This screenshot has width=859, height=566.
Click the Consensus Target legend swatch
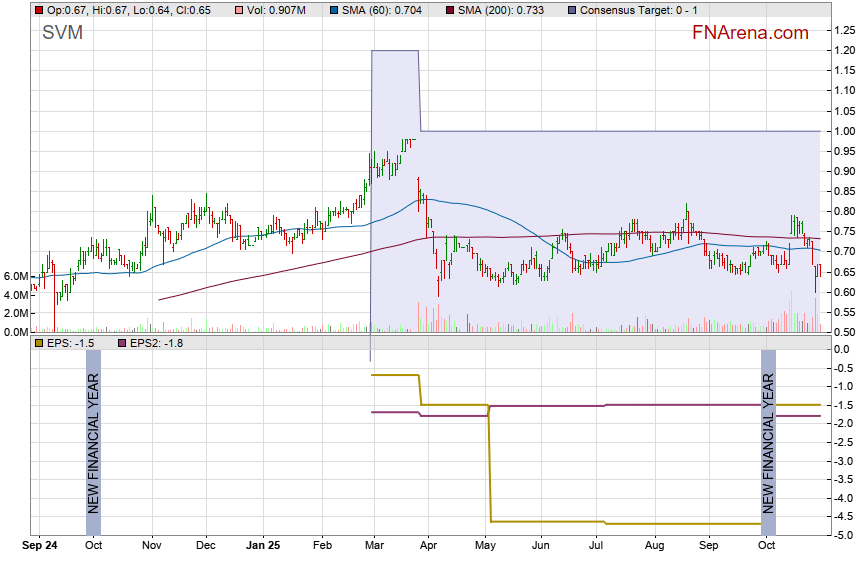[x=571, y=10]
